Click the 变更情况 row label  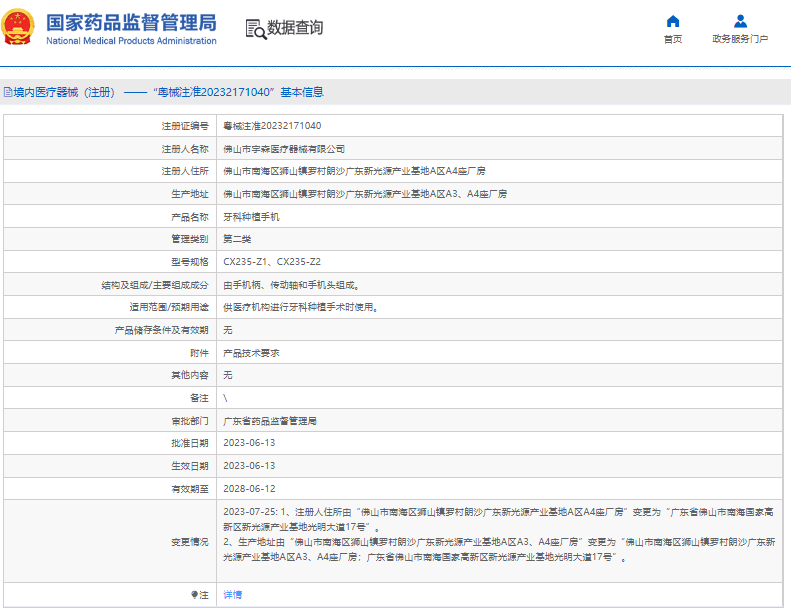pos(190,542)
